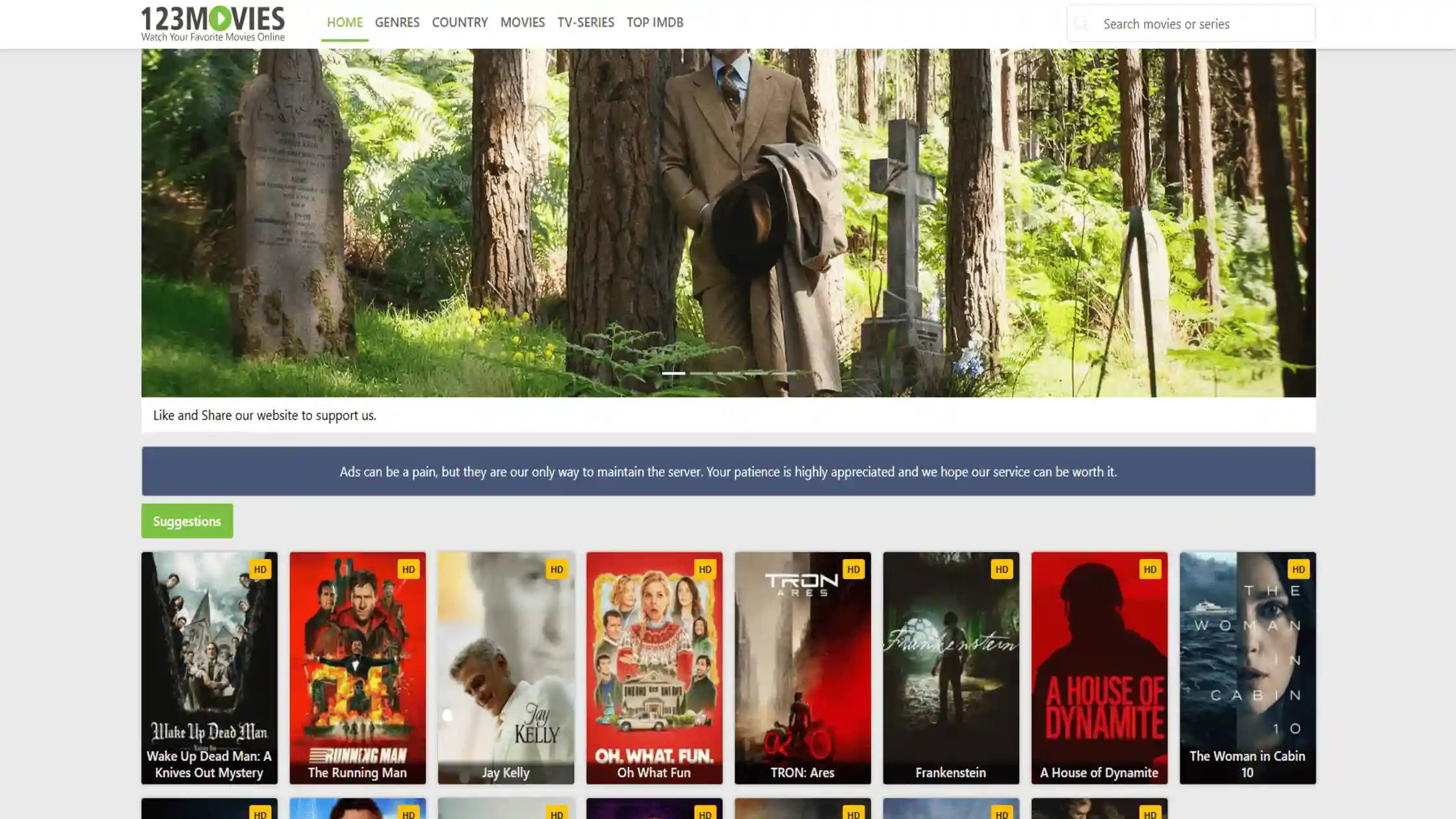Viewport: 1456px width, 819px height.
Task: Switch to the MOVIES listing
Action: coord(522,22)
